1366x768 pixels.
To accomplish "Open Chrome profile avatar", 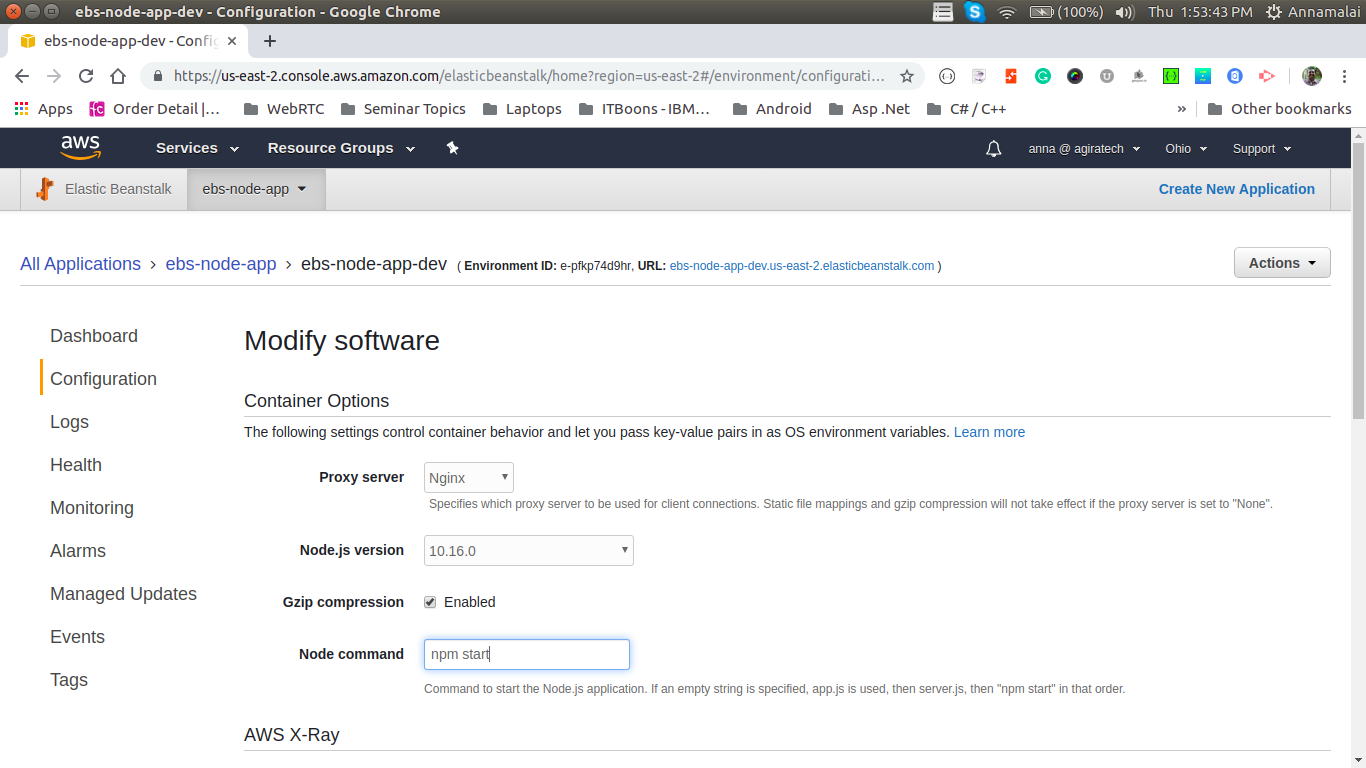I will 1312,76.
